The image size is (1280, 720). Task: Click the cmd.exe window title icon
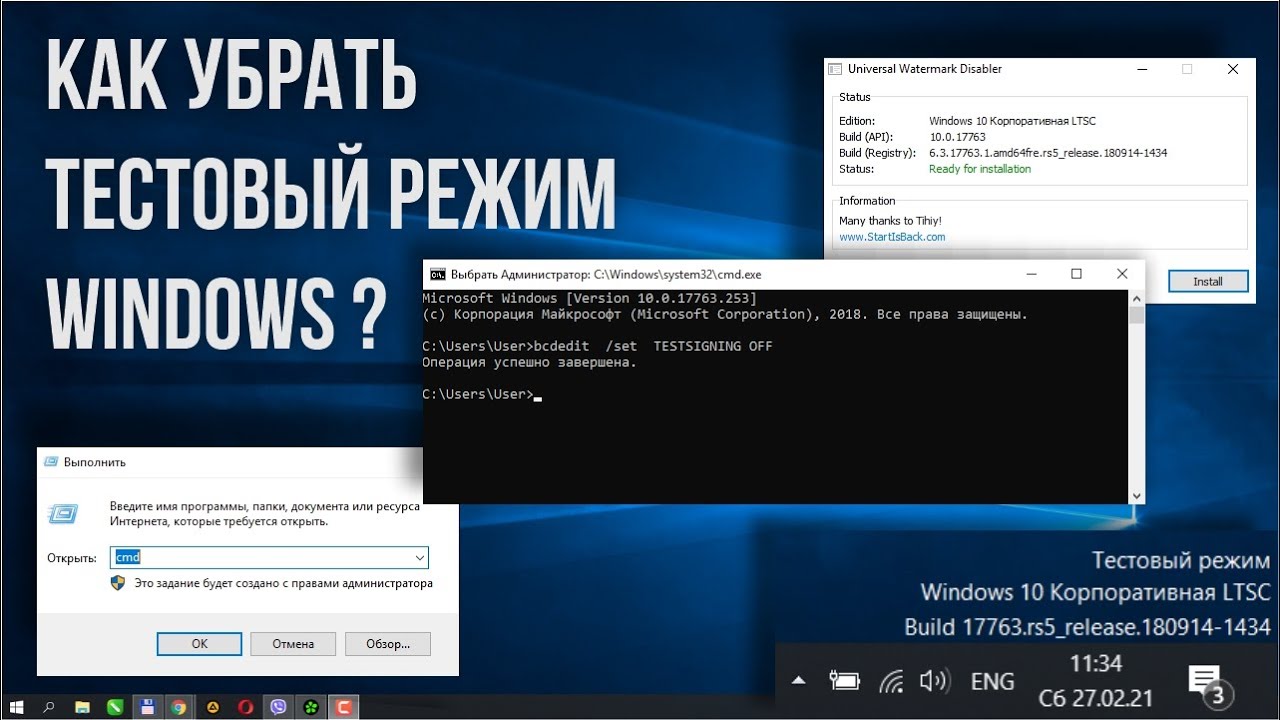tap(438, 274)
